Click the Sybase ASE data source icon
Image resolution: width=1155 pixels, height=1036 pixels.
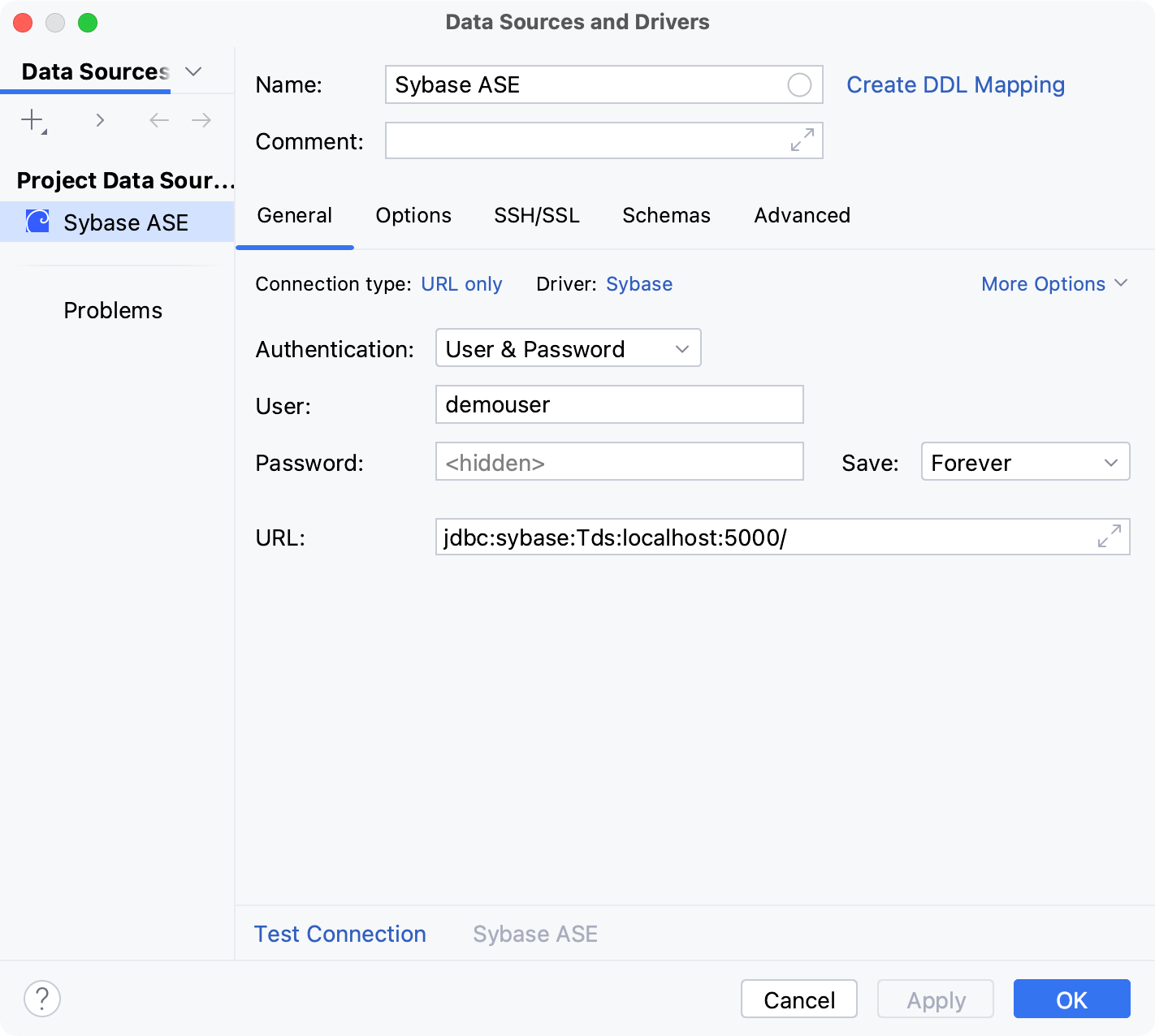[37, 221]
